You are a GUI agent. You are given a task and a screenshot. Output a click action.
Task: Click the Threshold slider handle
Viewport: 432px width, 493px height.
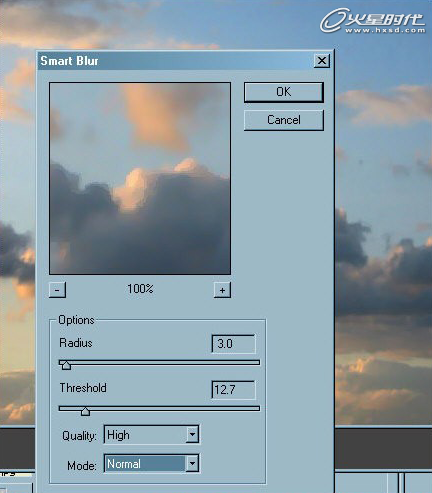click(x=85, y=411)
